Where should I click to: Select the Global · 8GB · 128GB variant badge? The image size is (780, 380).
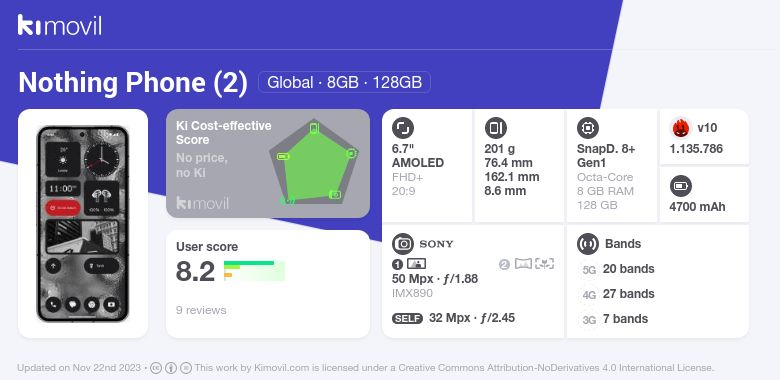tap(344, 82)
